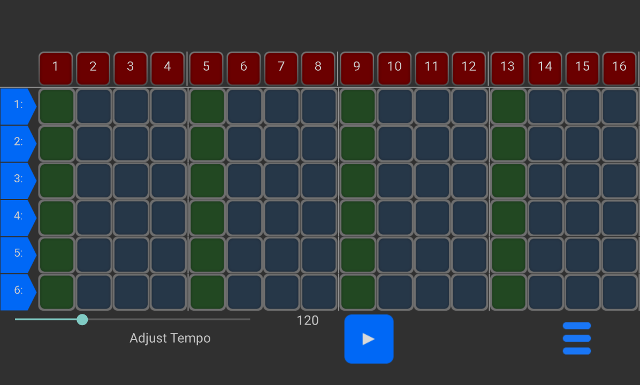The image size is (640, 385).
Task: Toggle track 2 step 14 pad
Action: (545, 144)
